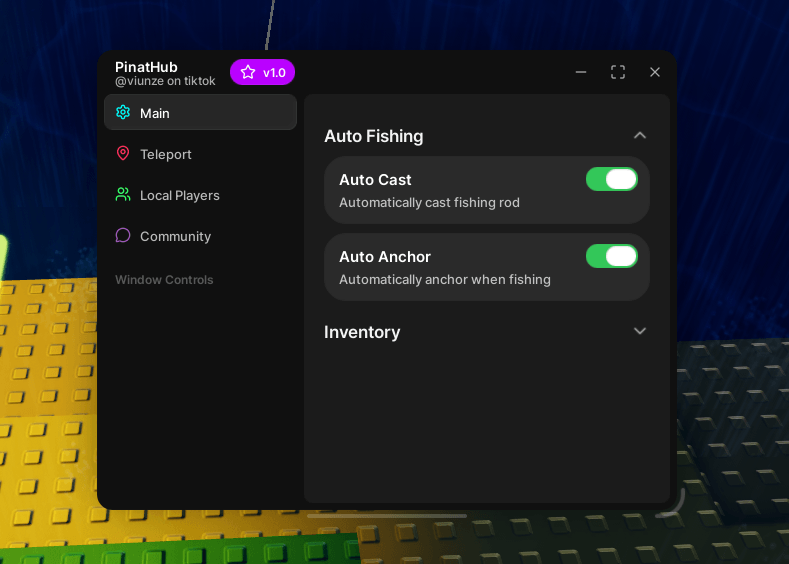Click the v1.0 version text
Image resolution: width=789 pixels, height=564 pixels.
click(274, 73)
